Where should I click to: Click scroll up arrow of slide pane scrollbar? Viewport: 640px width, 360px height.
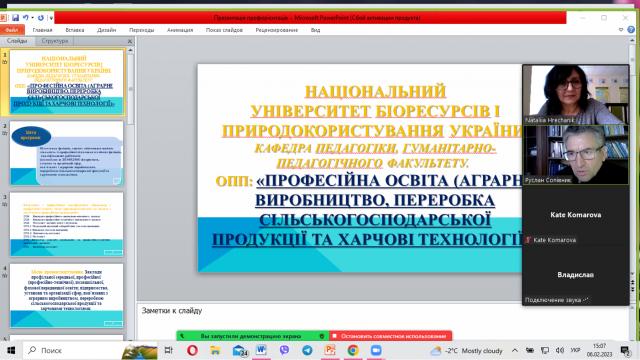131,50
